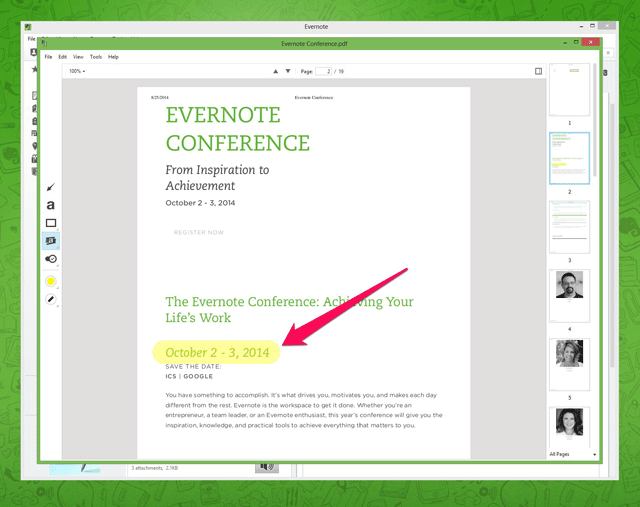Open the All Pages dropdown
This screenshot has height=507, width=640.
[573, 454]
